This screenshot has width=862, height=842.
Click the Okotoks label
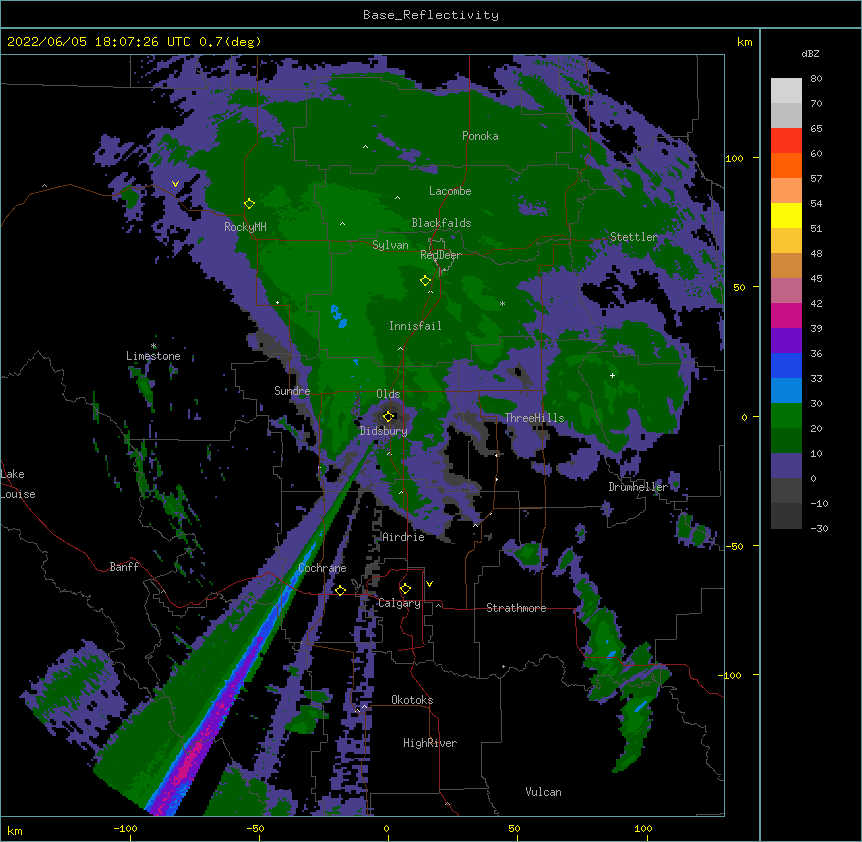click(x=412, y=700)
